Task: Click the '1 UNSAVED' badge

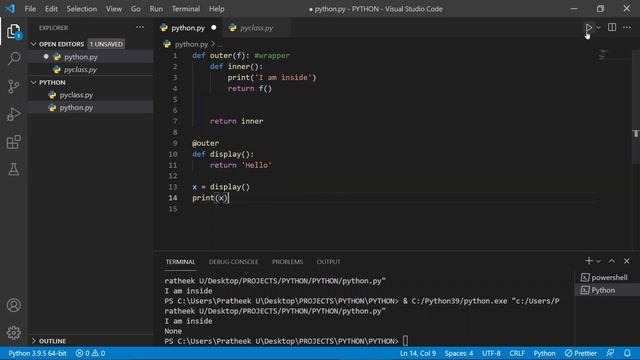Action: pos(106,44)
